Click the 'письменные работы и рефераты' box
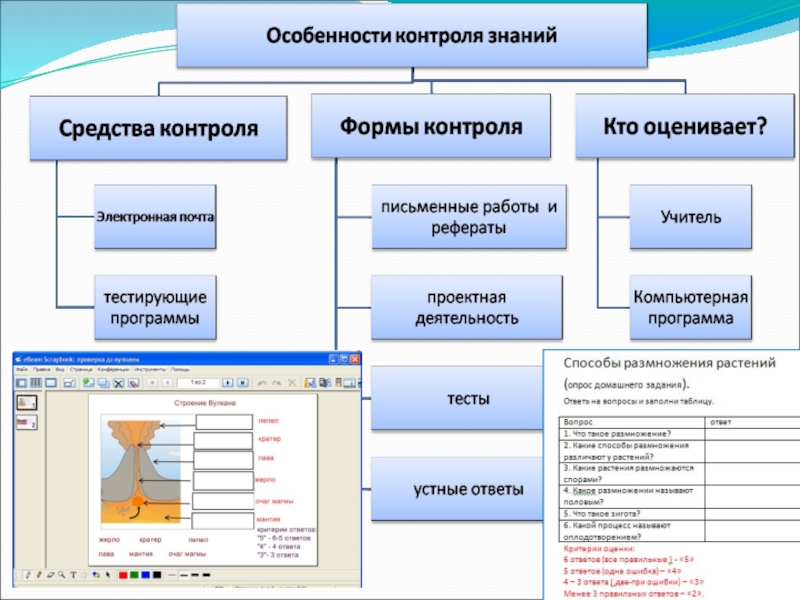Image resolution: width=800 pixels, height=600 pixels. tap(469, 217)
